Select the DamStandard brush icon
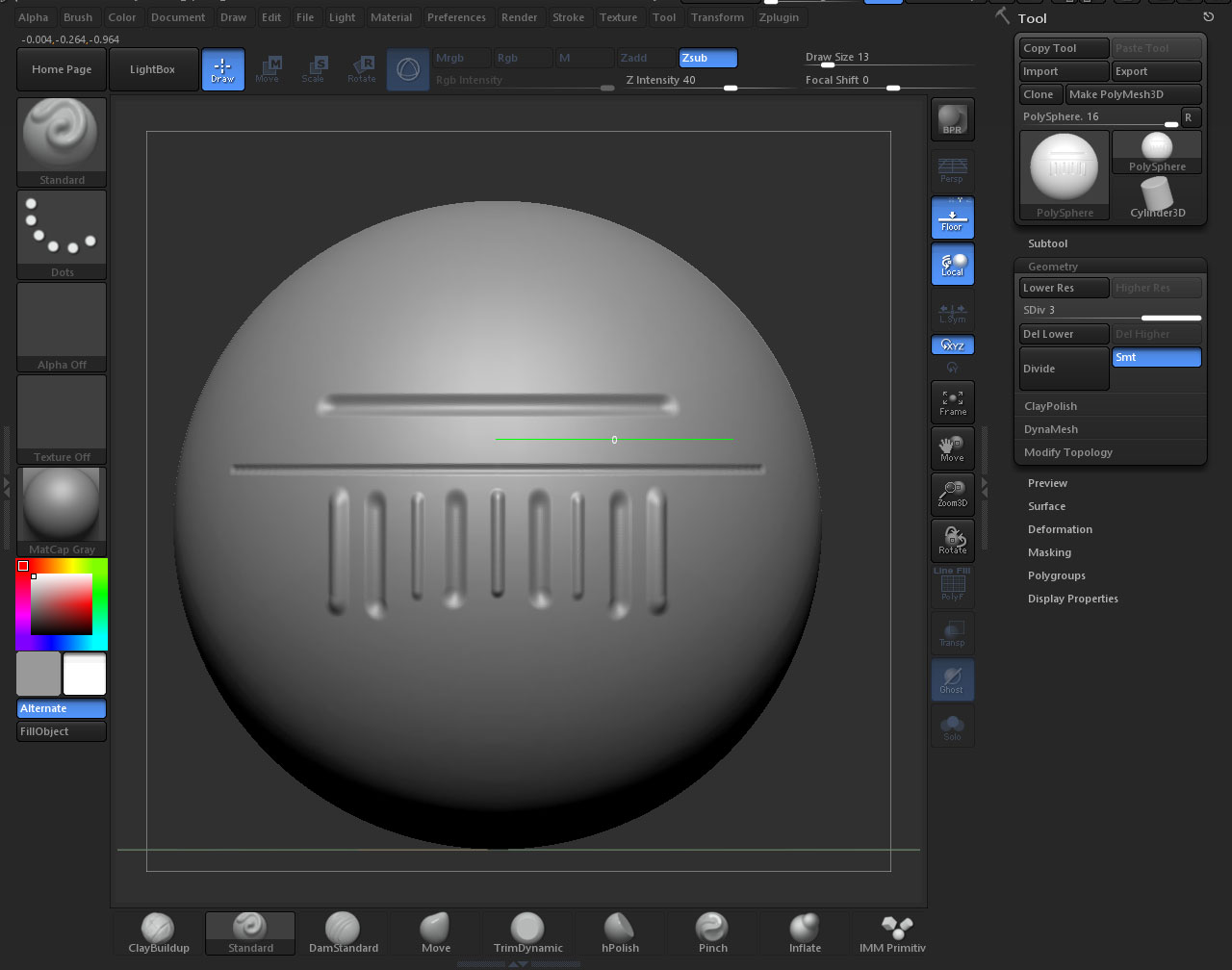This screenshot has height=970, width=1232. pyautogui.click(x=343, y=932)
